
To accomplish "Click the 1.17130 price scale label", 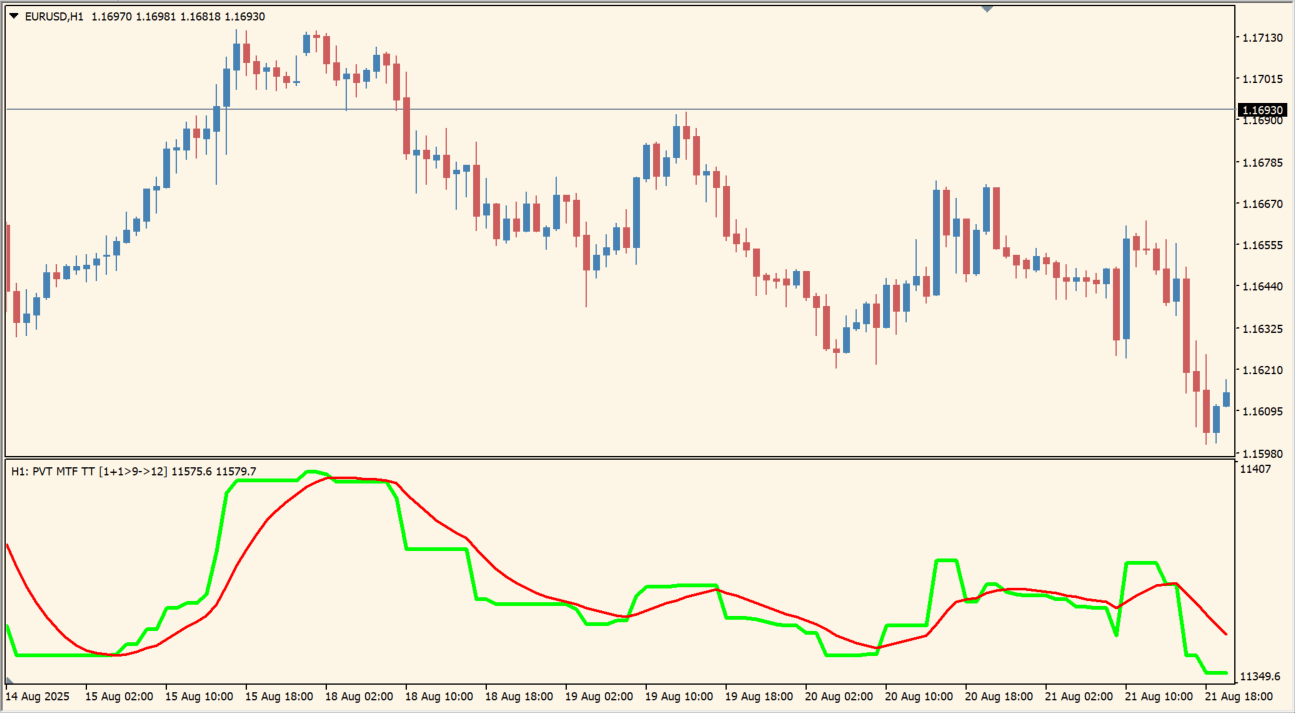I will (x=1261, y=38).
